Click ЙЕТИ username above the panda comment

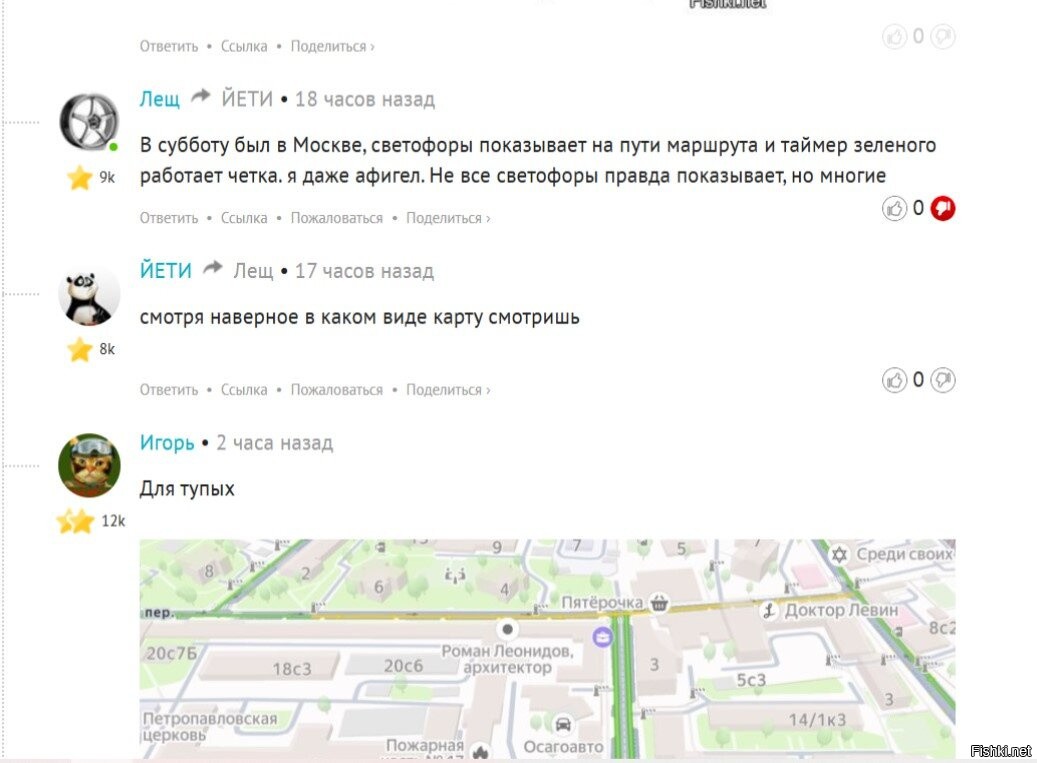(165, 270)
